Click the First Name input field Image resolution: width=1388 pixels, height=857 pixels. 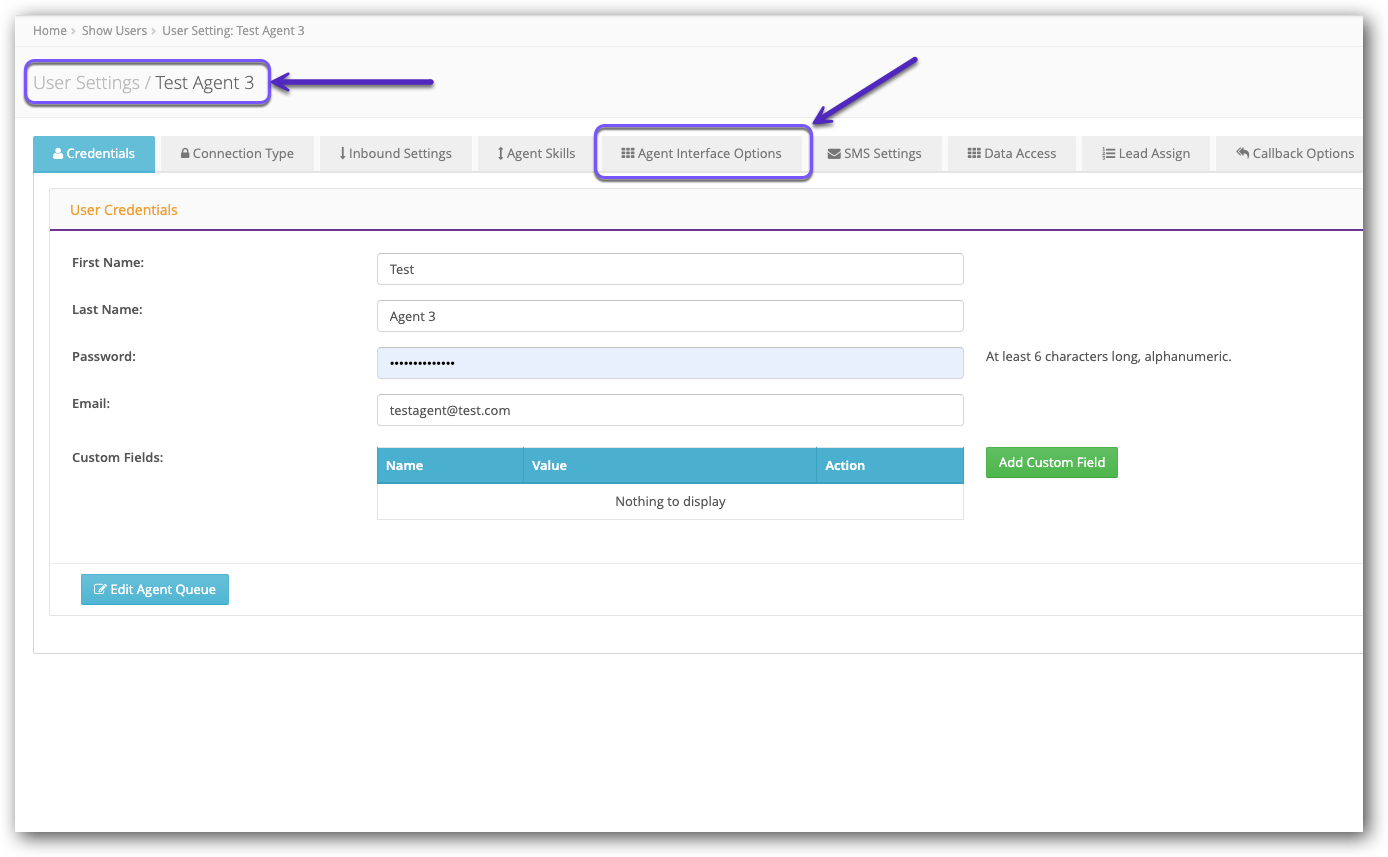coord(670,269)
